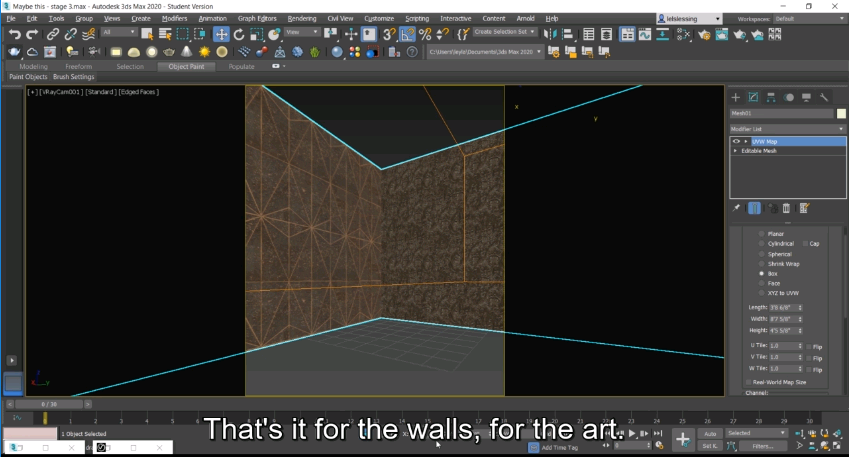The width and height of the screenshot is (849, 457).
Task: Activate the Select and Scale tool
Action: click(x=256, y=35)
